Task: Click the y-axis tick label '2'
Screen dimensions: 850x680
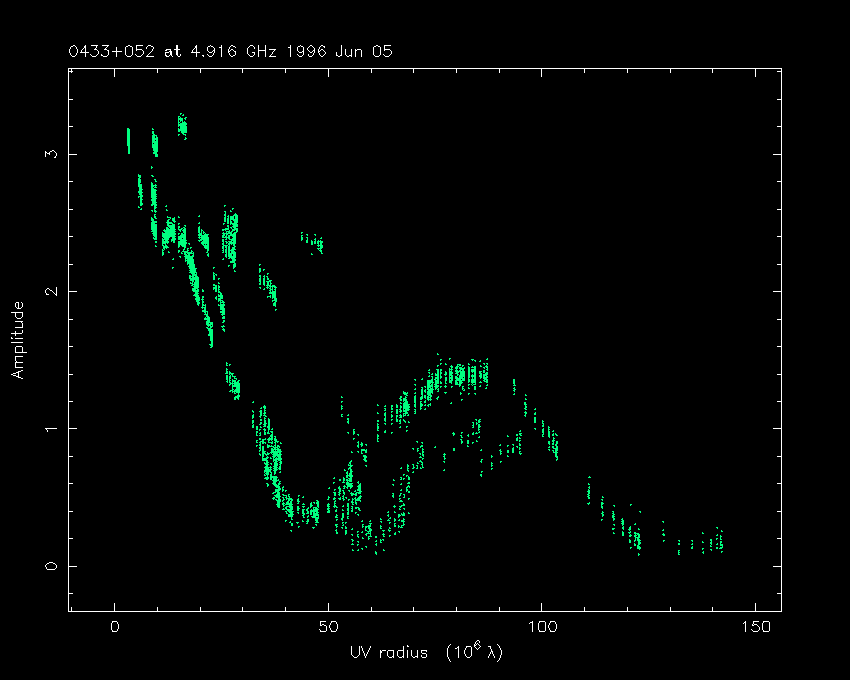Action: pos(47,291)
